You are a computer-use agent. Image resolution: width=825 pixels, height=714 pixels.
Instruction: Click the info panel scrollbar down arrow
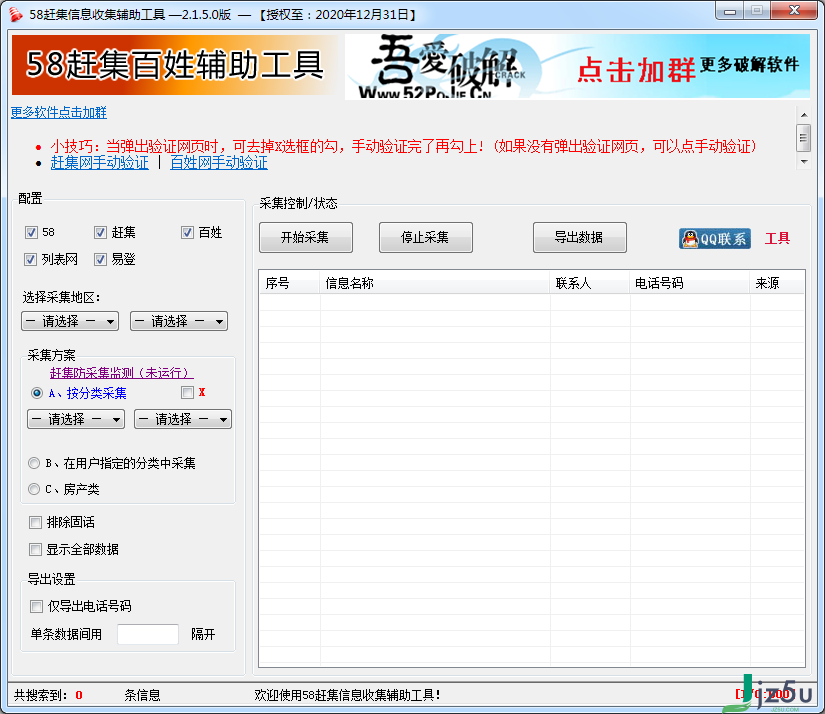[x=804, y=162]
